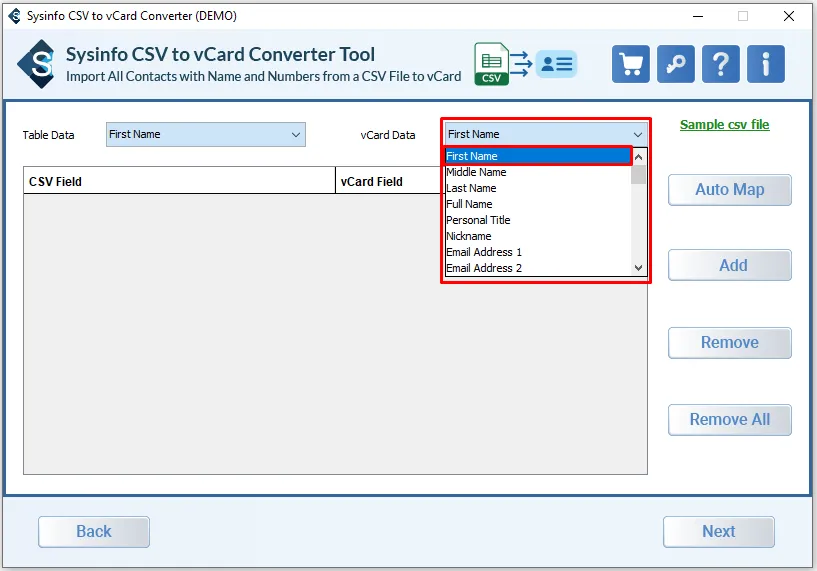Show product info via the i icon
The image size is (817, 571).
(765, 64)
